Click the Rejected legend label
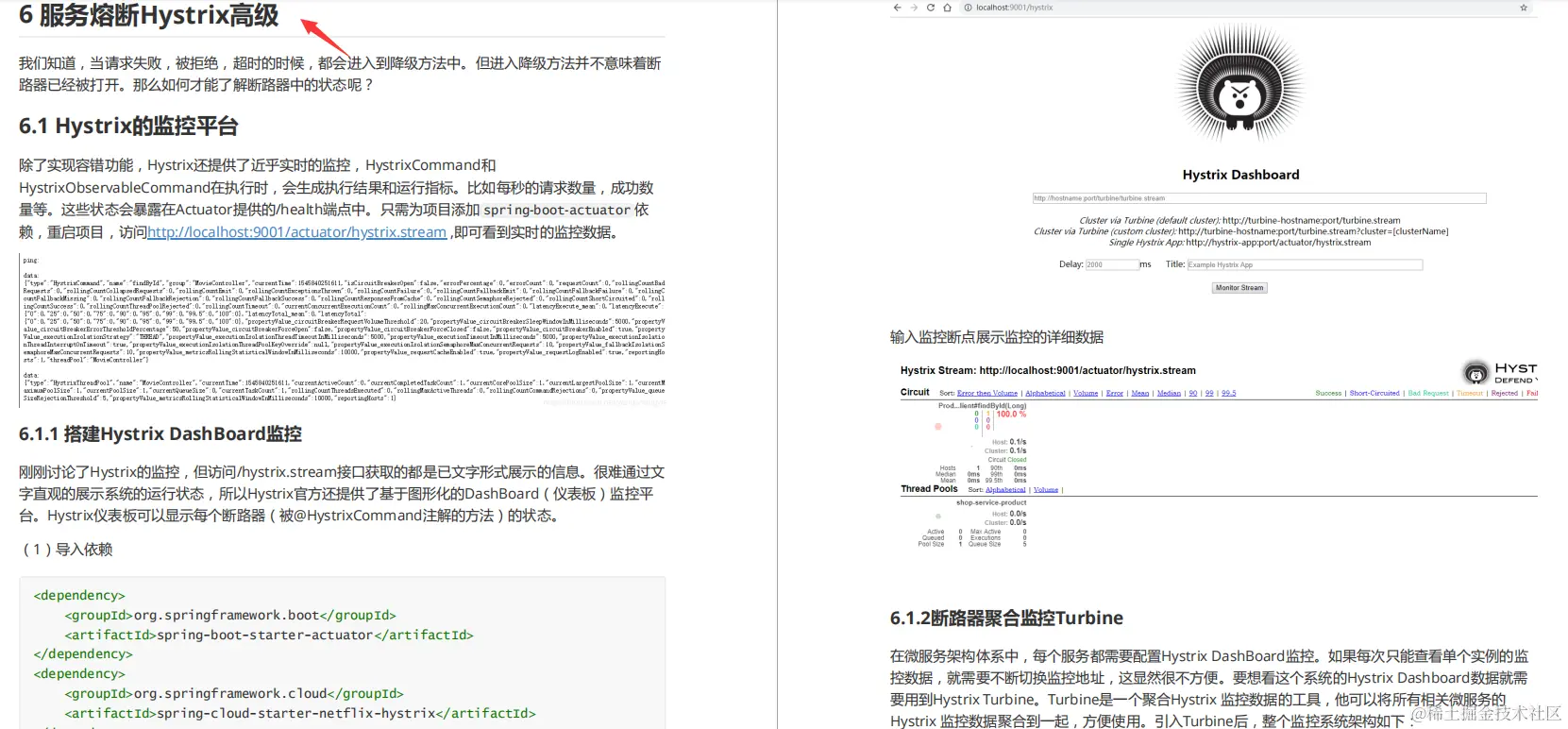The width and height of the screenshot is (1568, 729). [1505, 393]
